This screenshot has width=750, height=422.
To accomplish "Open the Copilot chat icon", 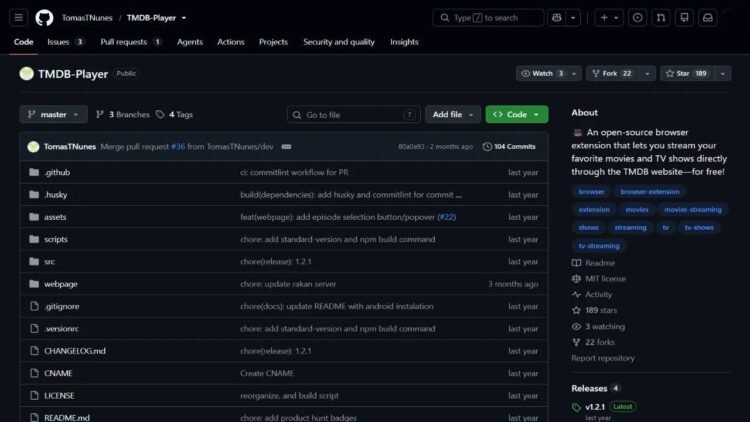I will pyautogui.click(x=556, y=18).
